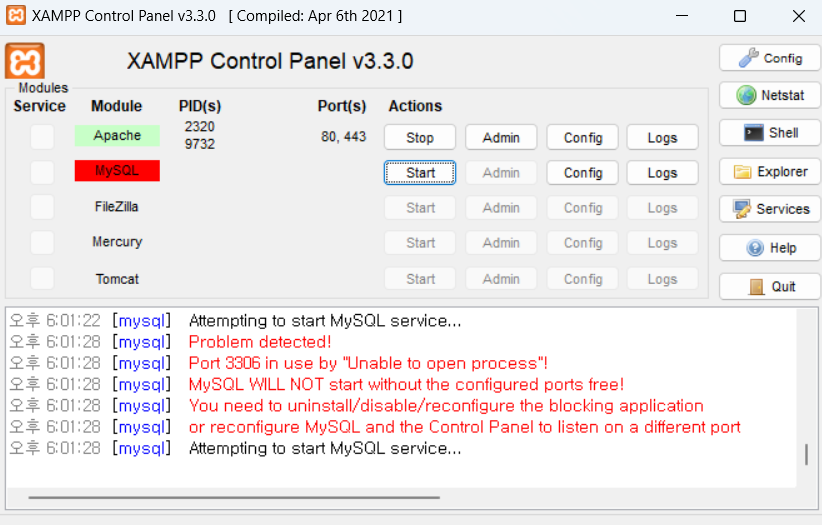Open Apache Config menu

pos(582,137)
